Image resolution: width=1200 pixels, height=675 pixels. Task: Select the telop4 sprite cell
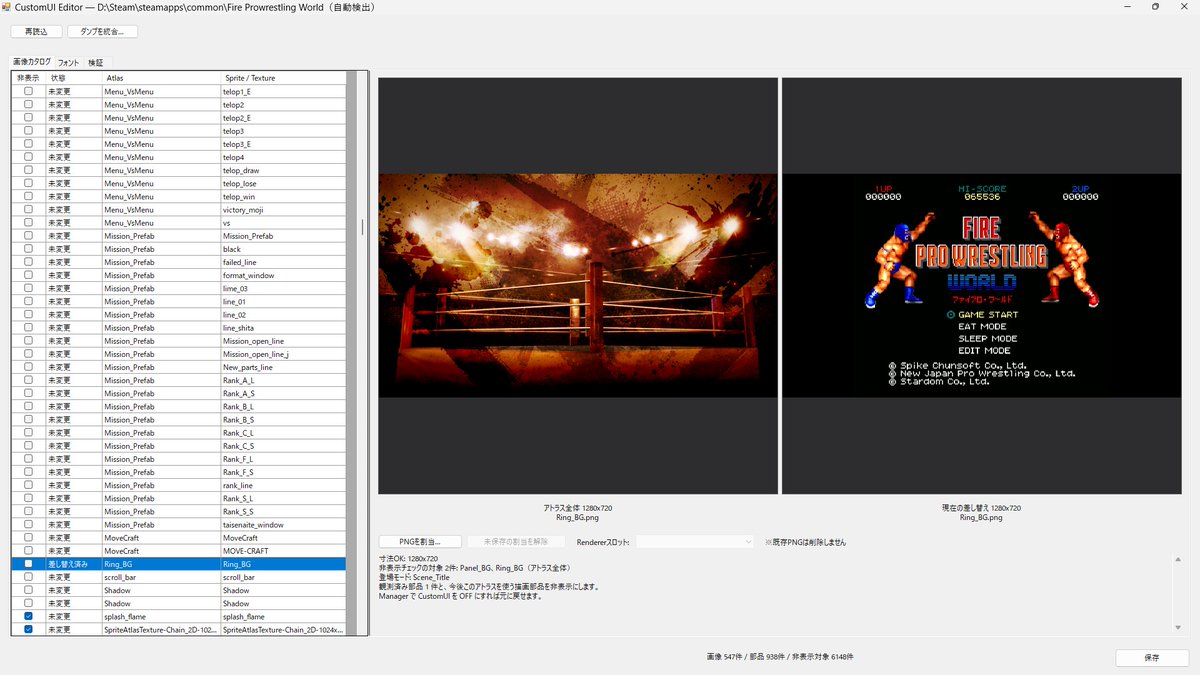point(283,157)
